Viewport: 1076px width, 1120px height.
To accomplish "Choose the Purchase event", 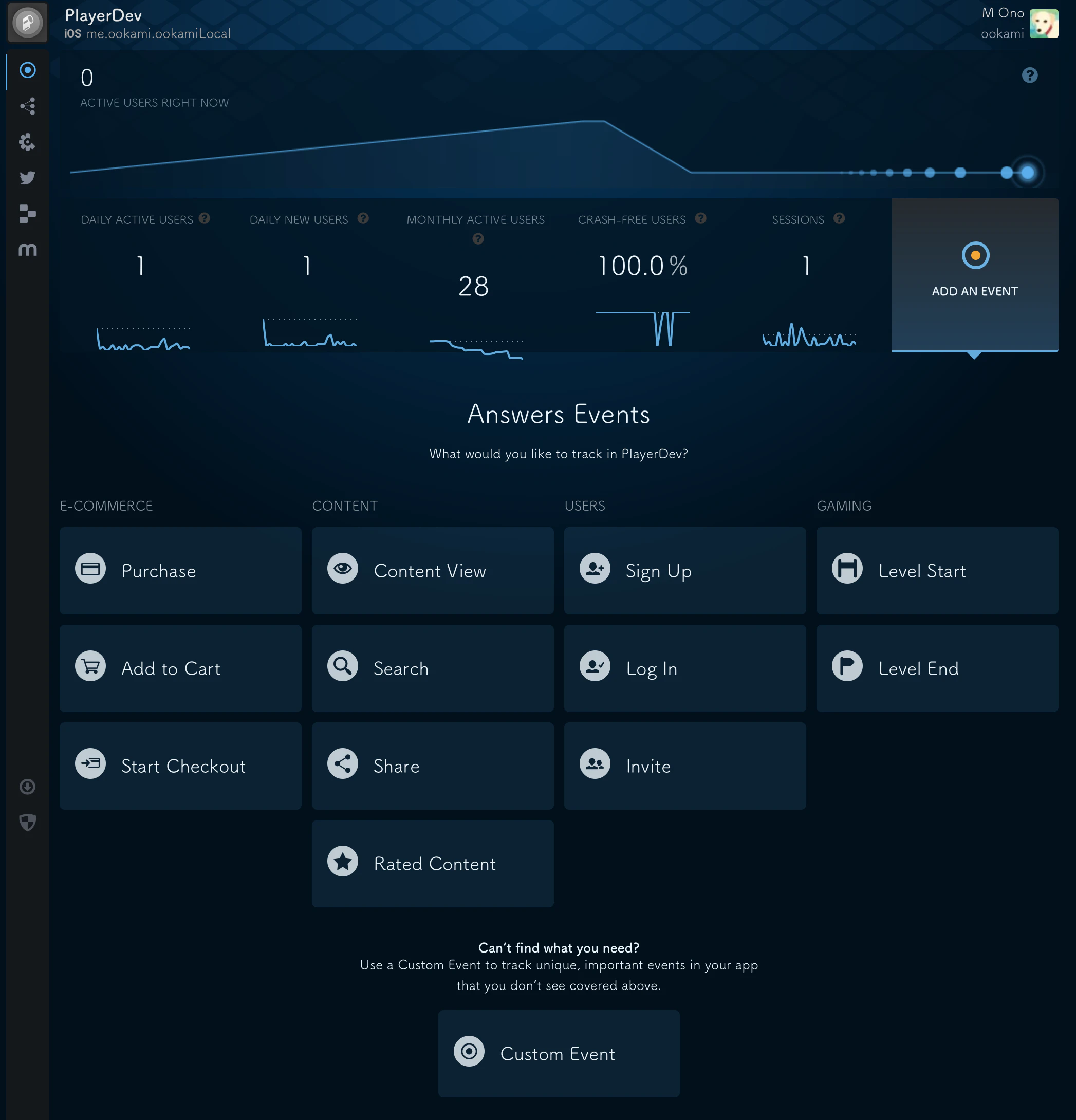I will tap(180, 571).
